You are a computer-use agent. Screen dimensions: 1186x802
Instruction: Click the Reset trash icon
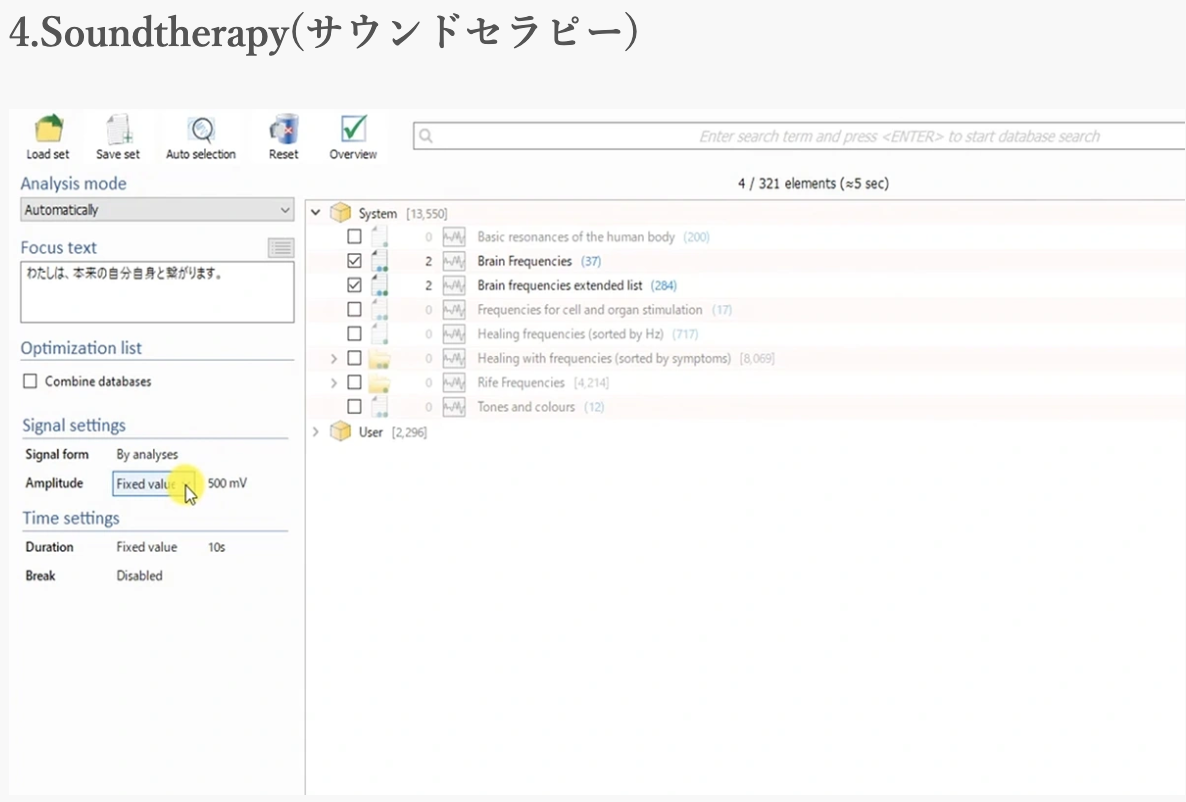click(x=283, y=131)
